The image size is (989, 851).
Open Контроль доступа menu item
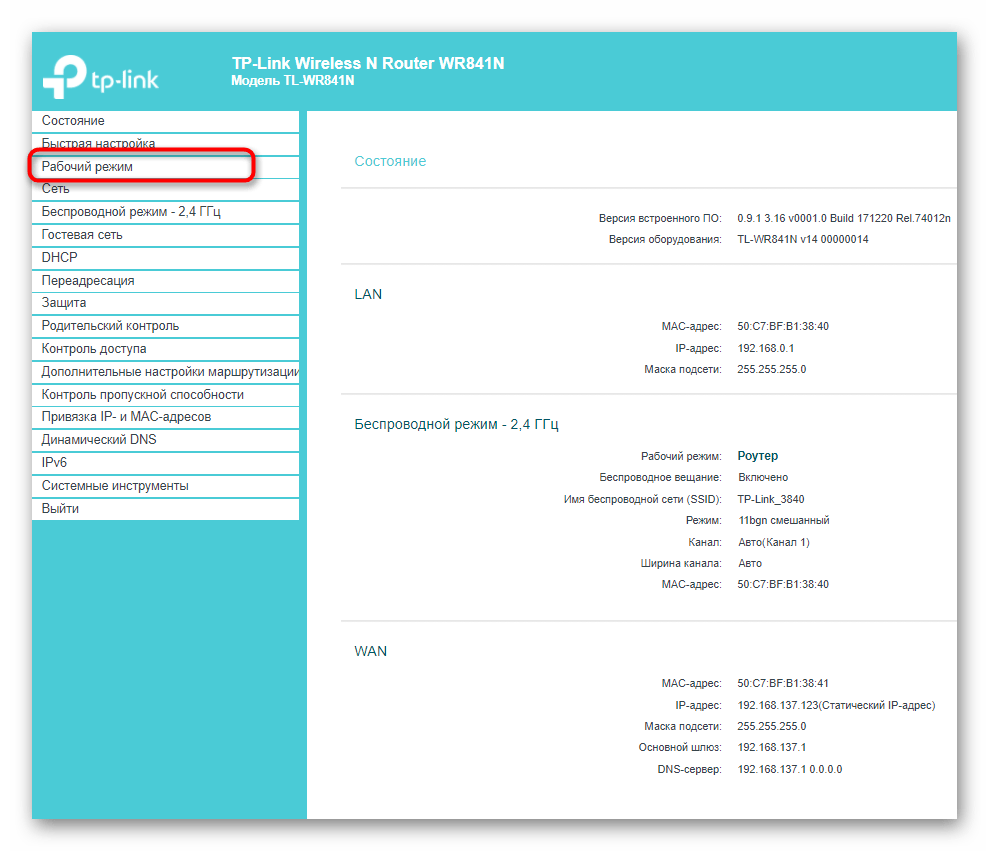165,349
